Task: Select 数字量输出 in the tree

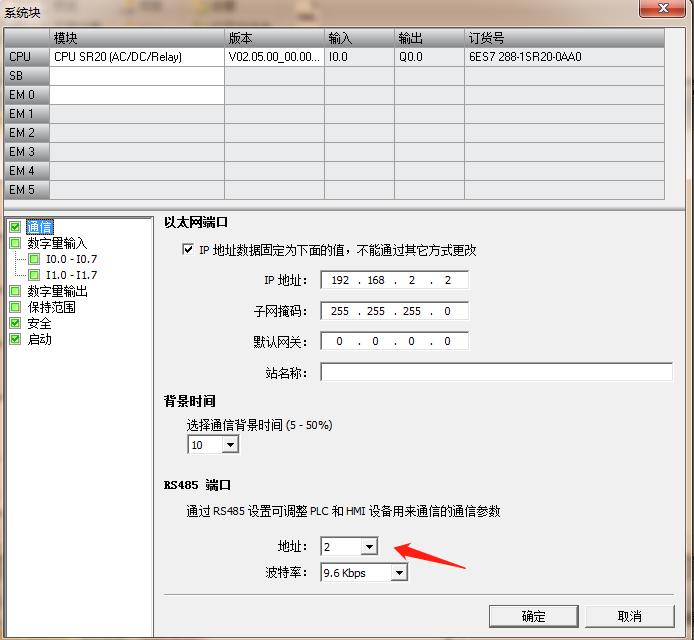Action: tap(57, 291)
